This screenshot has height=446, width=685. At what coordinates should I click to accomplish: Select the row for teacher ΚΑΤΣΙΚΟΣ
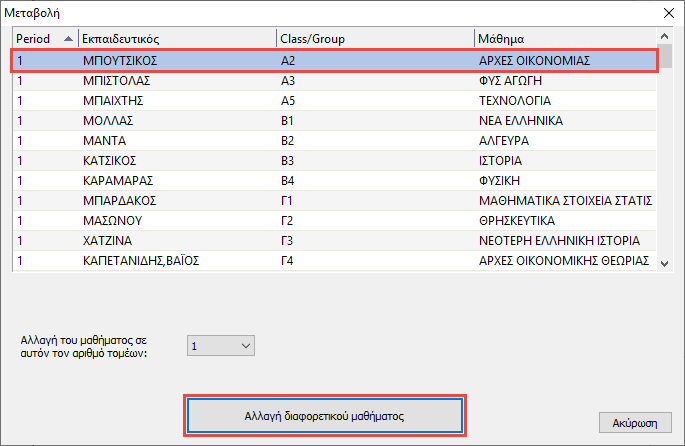[x=334, y=161]
